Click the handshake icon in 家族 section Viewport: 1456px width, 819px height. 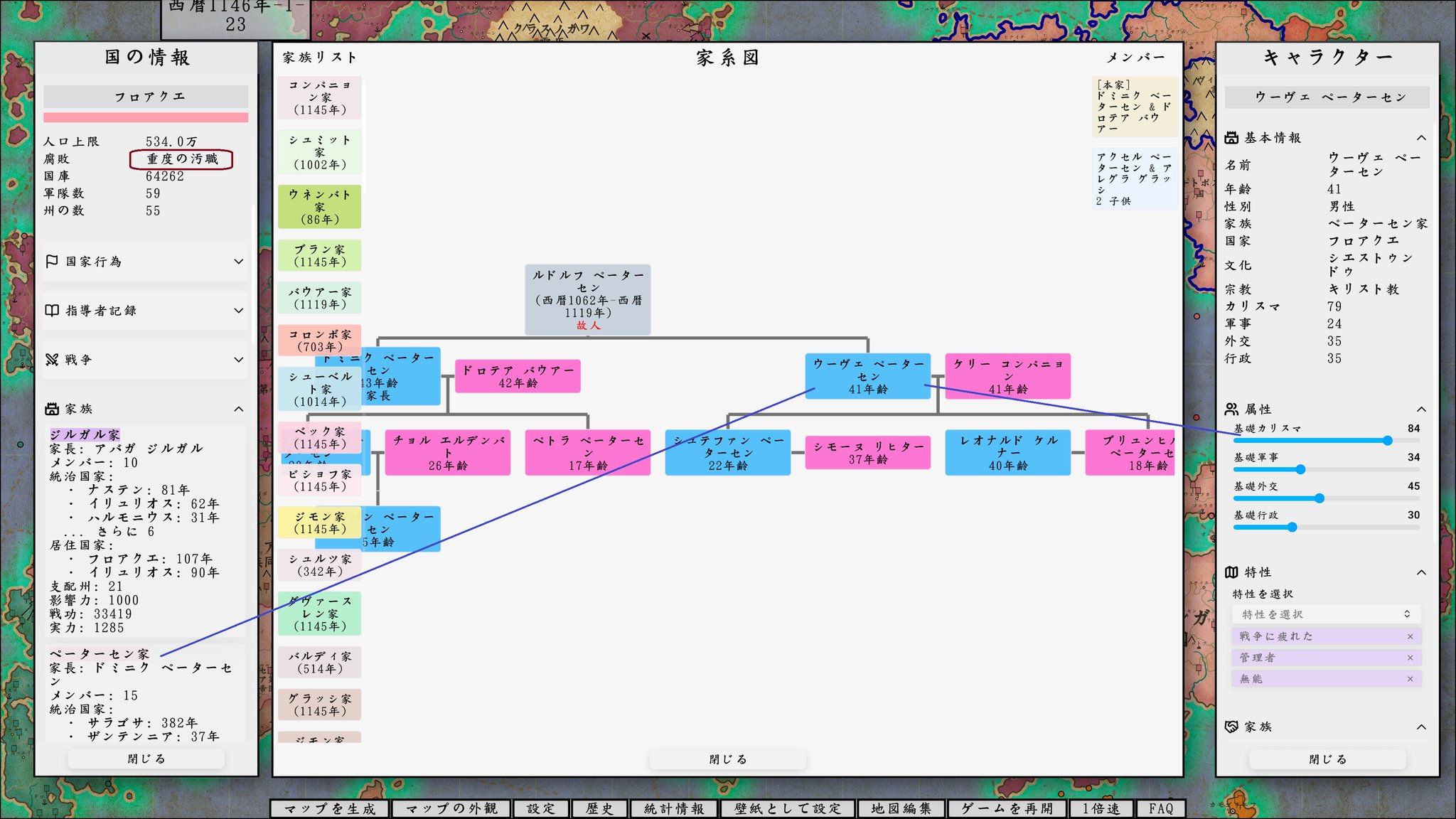(1232, 727)
